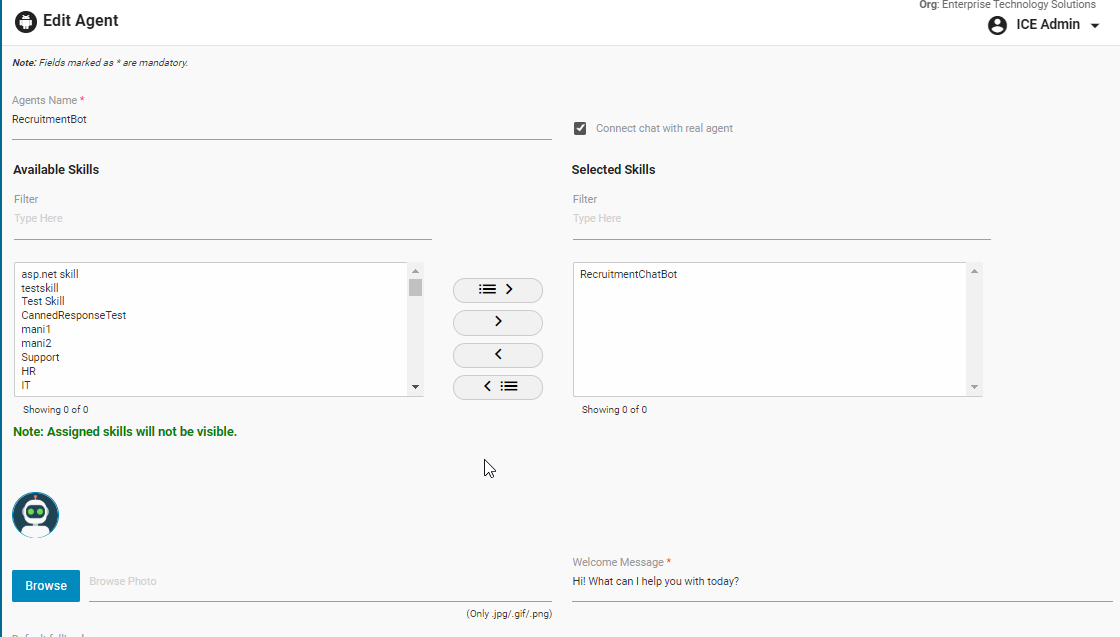
Task: Select the Support skill in list
Action: pyautogui.click(x=40, y=357)
